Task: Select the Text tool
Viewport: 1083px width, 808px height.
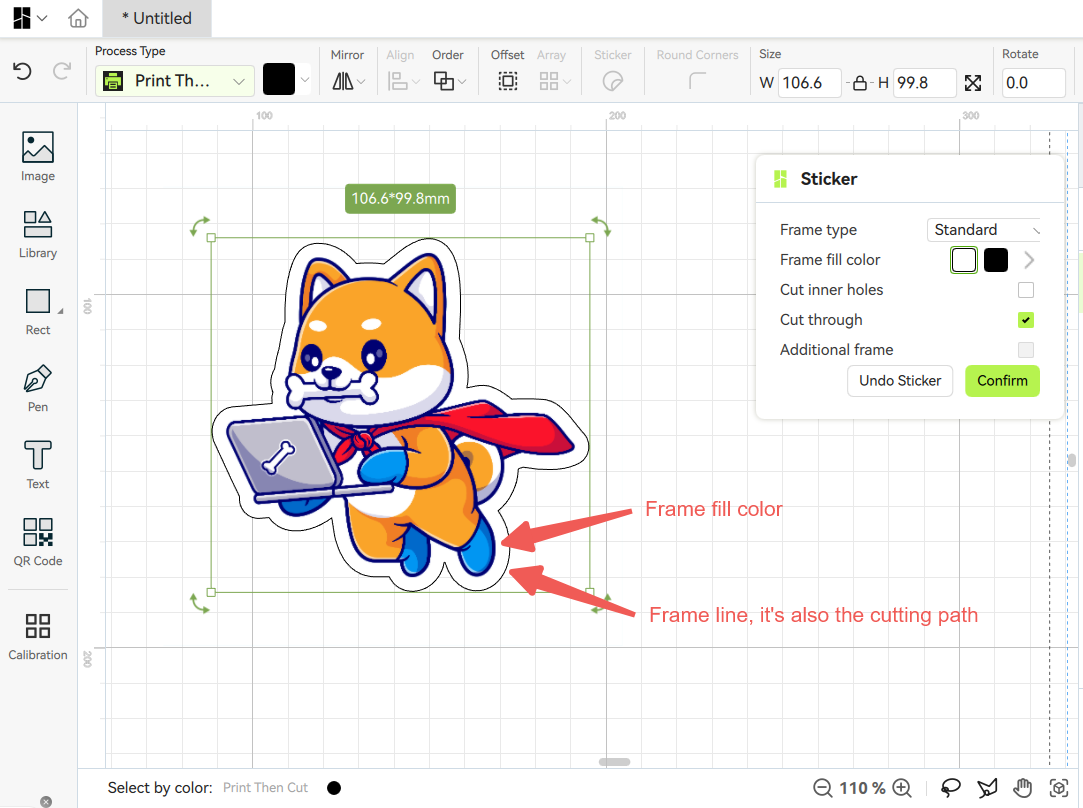Action: pyautogui.click(x=38, y=465)
